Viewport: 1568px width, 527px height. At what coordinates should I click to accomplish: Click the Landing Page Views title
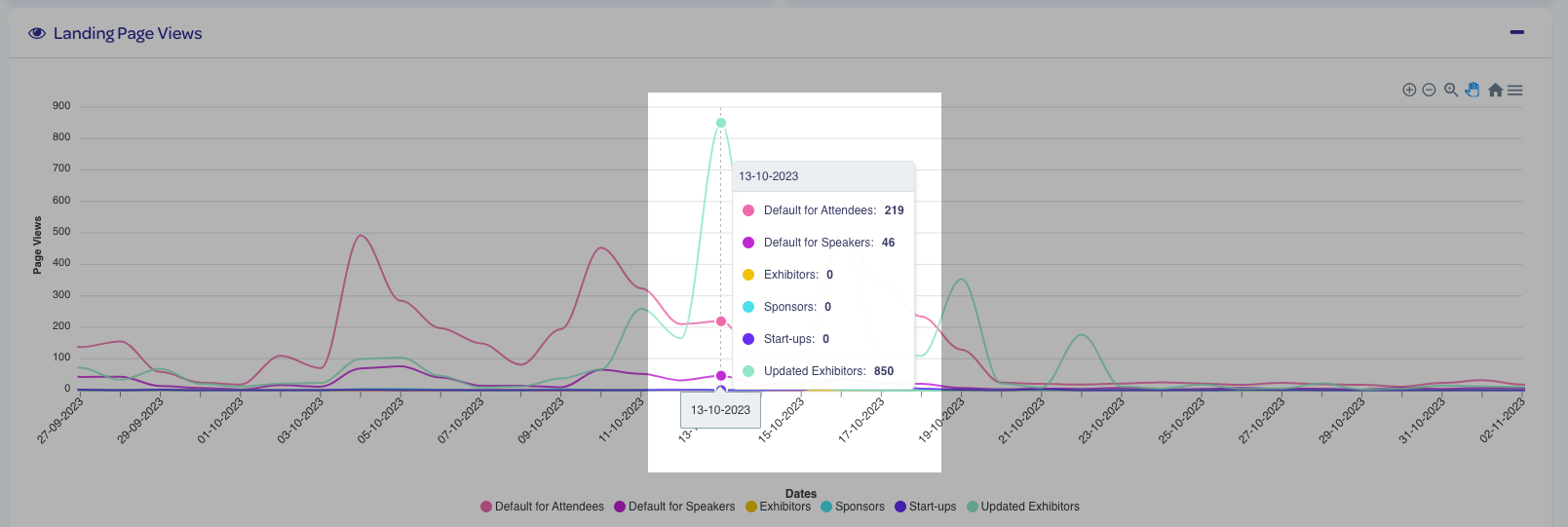128,33
